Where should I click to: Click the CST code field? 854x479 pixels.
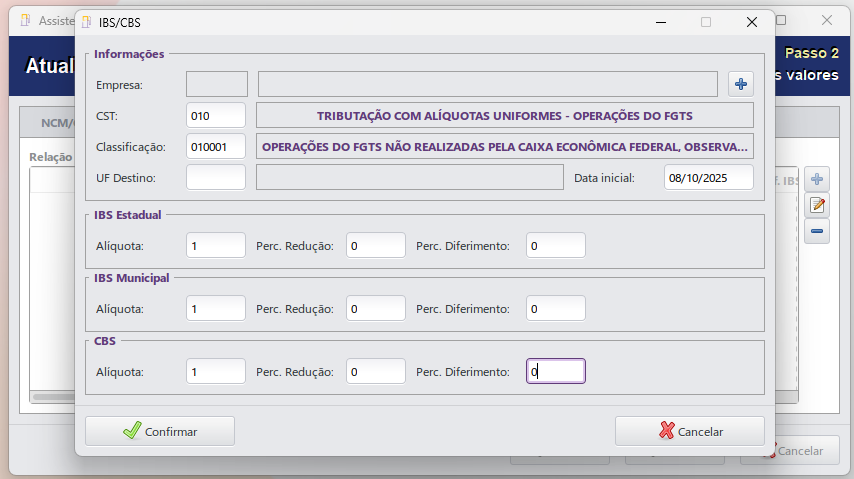click(x=216, y=115)
